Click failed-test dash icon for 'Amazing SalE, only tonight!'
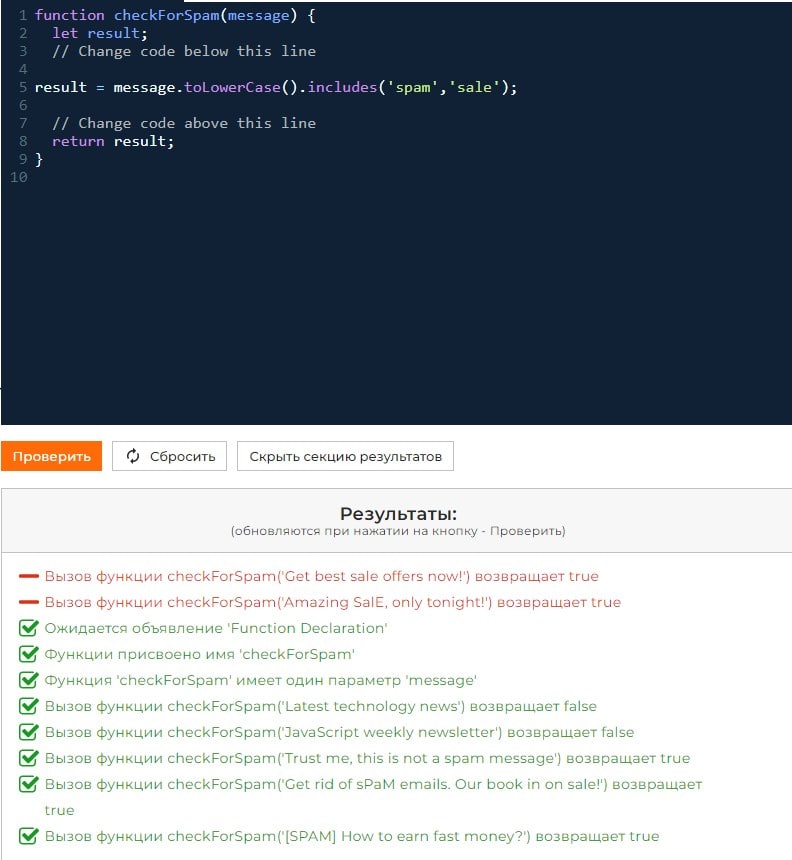This screenshot has width=792, height=860. coord(29,602)
